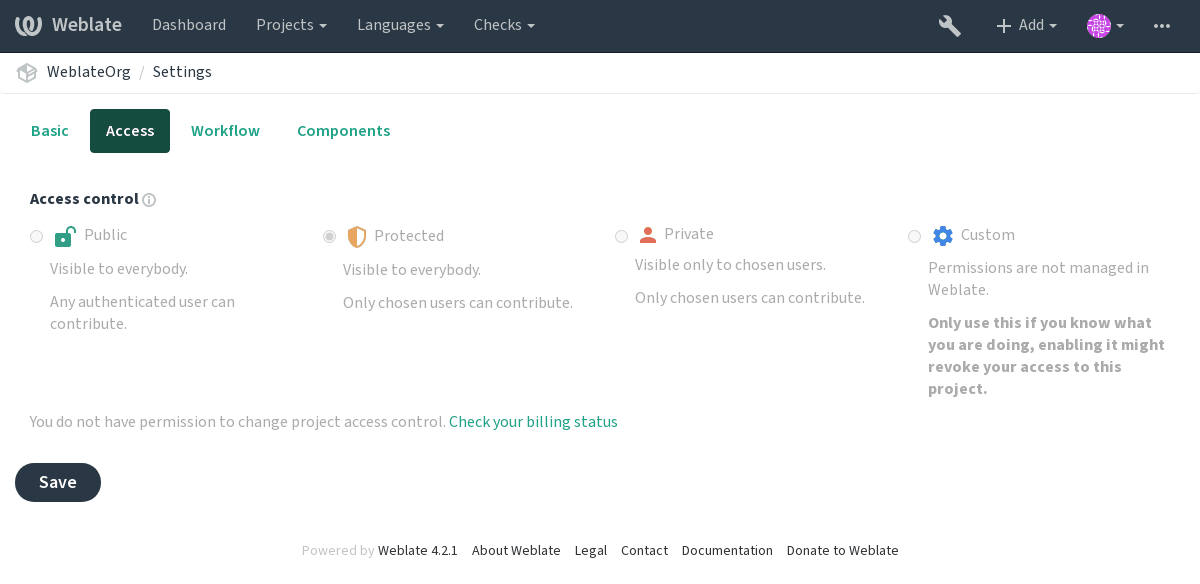Select the Custom radio button
The image size is (1200, 584).
[915, 237]
